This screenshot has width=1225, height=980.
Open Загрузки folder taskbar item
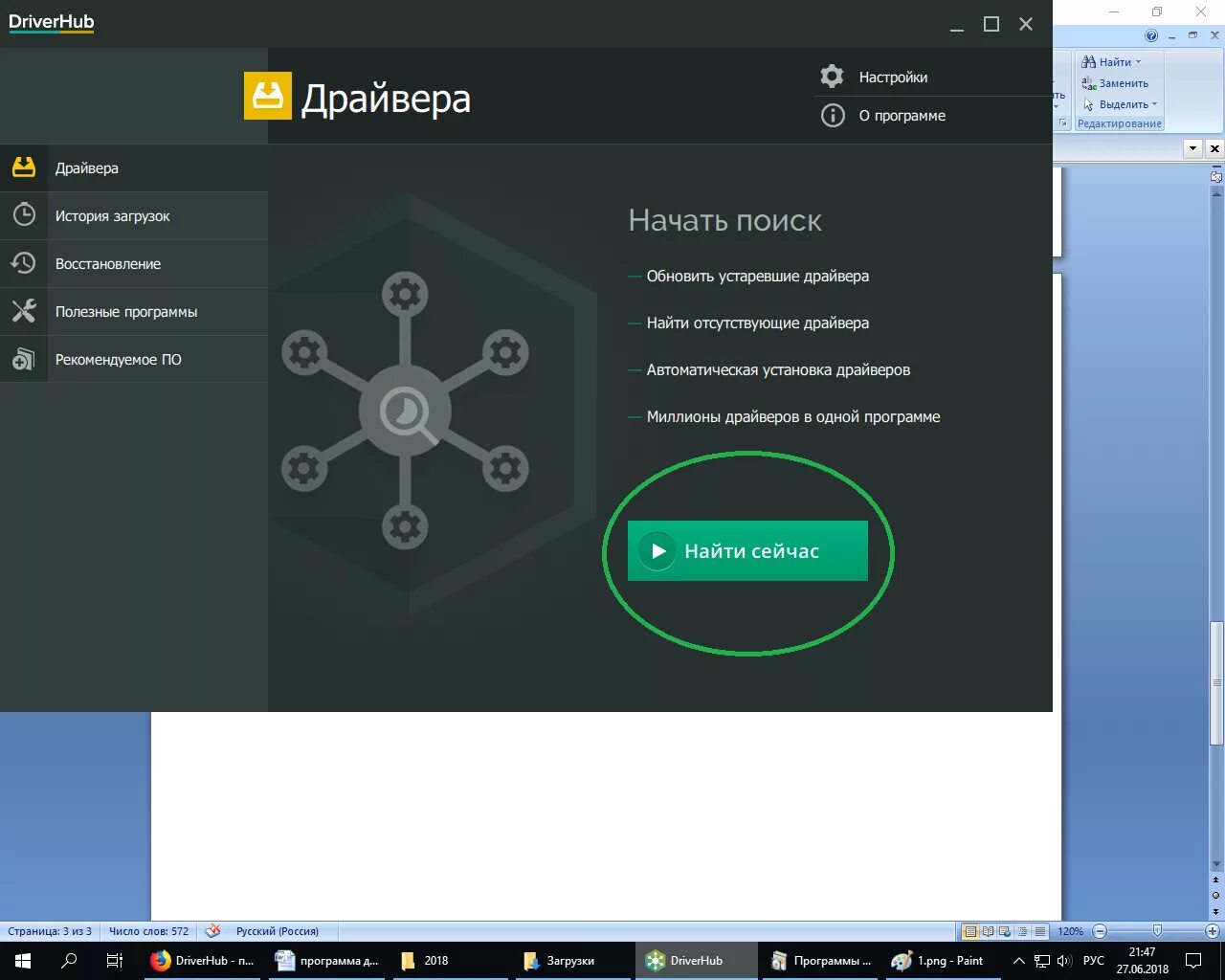coord(575,961)
